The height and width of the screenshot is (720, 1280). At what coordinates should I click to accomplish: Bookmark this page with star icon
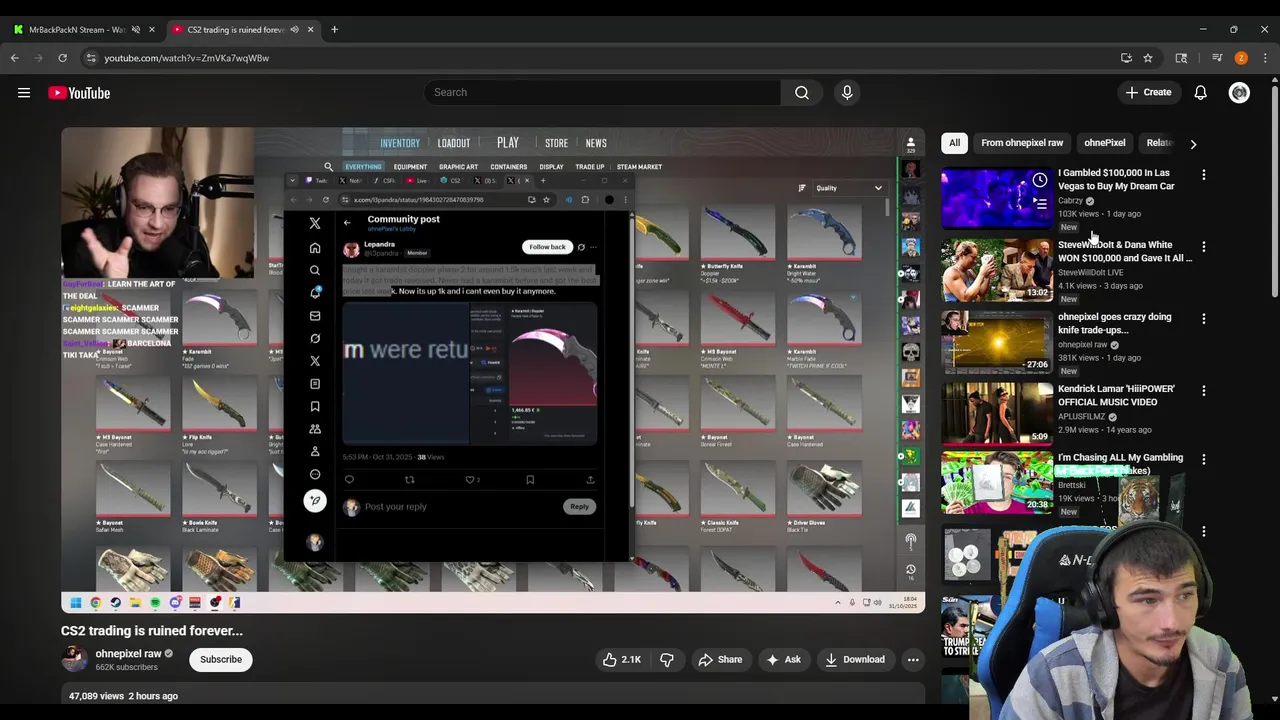(1148, 58)
